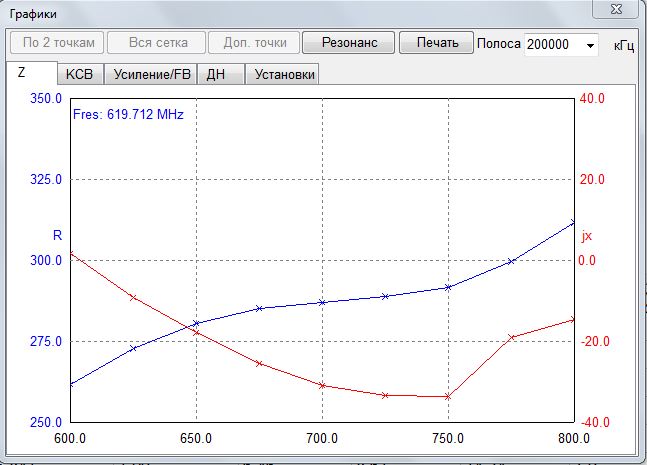Screen dimensions: 647x465
Task: Click the red jx axis label
Action: [x=586, y=236]
